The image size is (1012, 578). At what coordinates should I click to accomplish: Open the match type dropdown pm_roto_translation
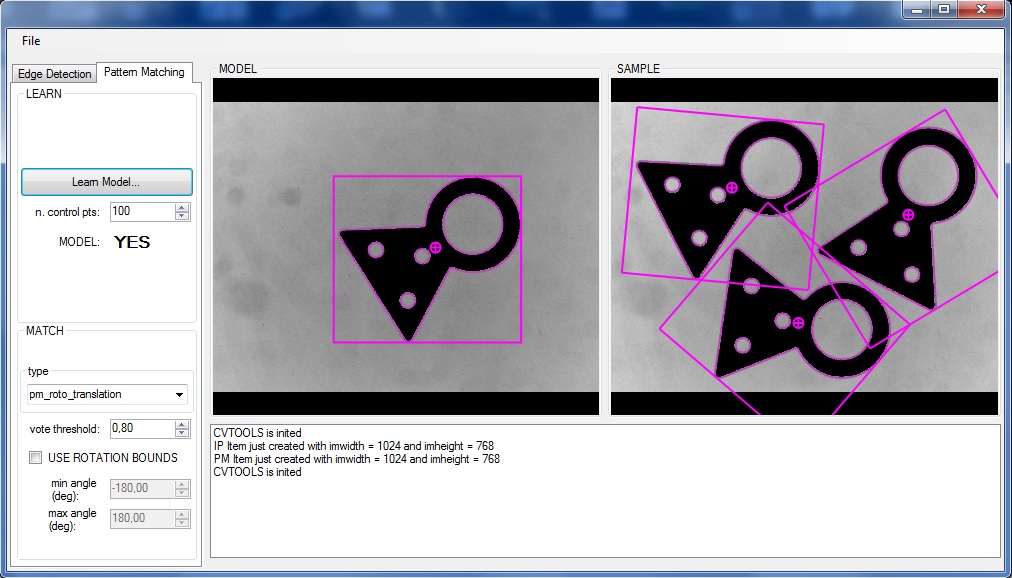click(x=107, y=394)
